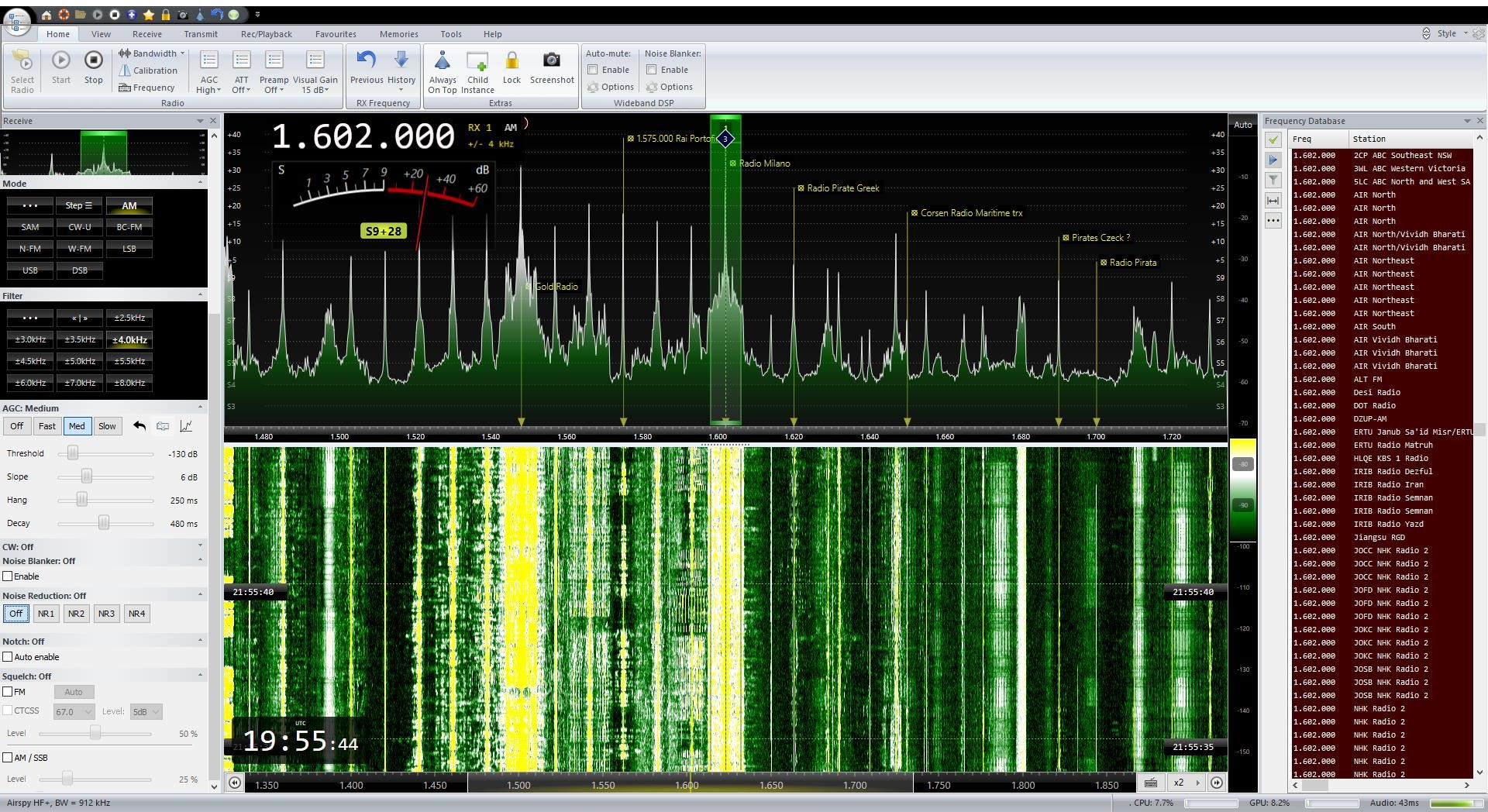
Task: Click the AGC Threshold slider handle
Action: (x=73, y=453)
